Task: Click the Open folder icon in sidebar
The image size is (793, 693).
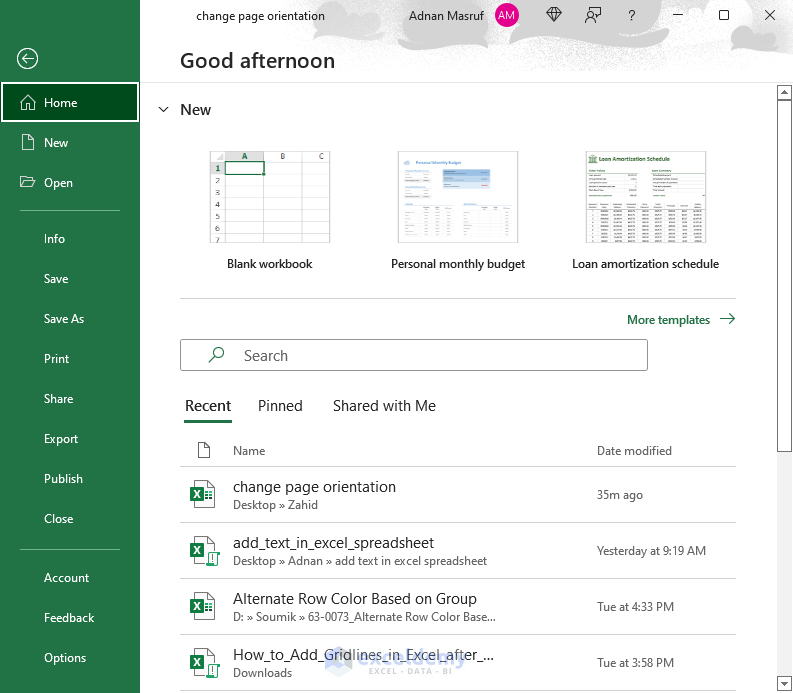Action: point(27,182)
